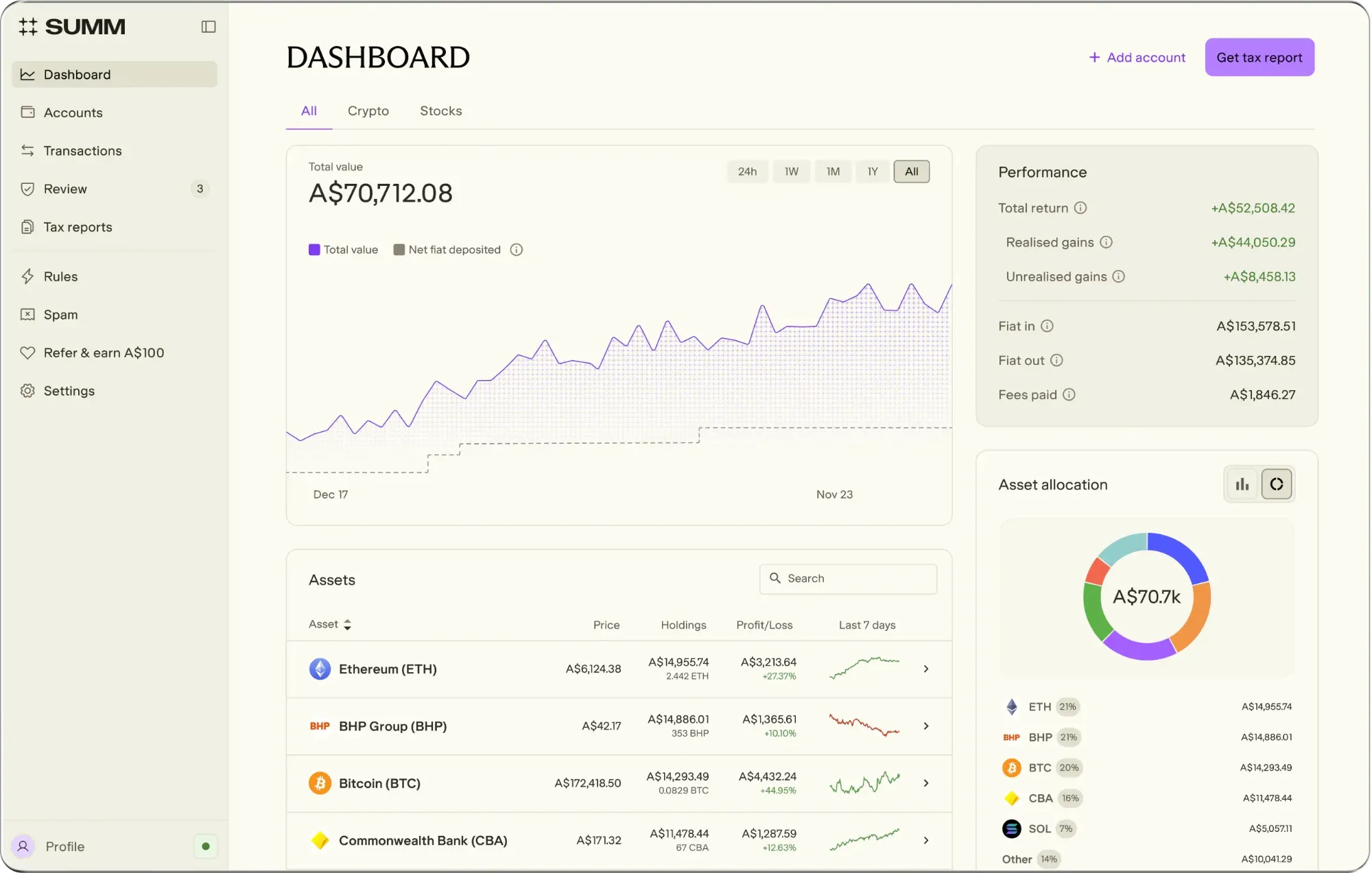Click the SUMM logo

(72, 27)
